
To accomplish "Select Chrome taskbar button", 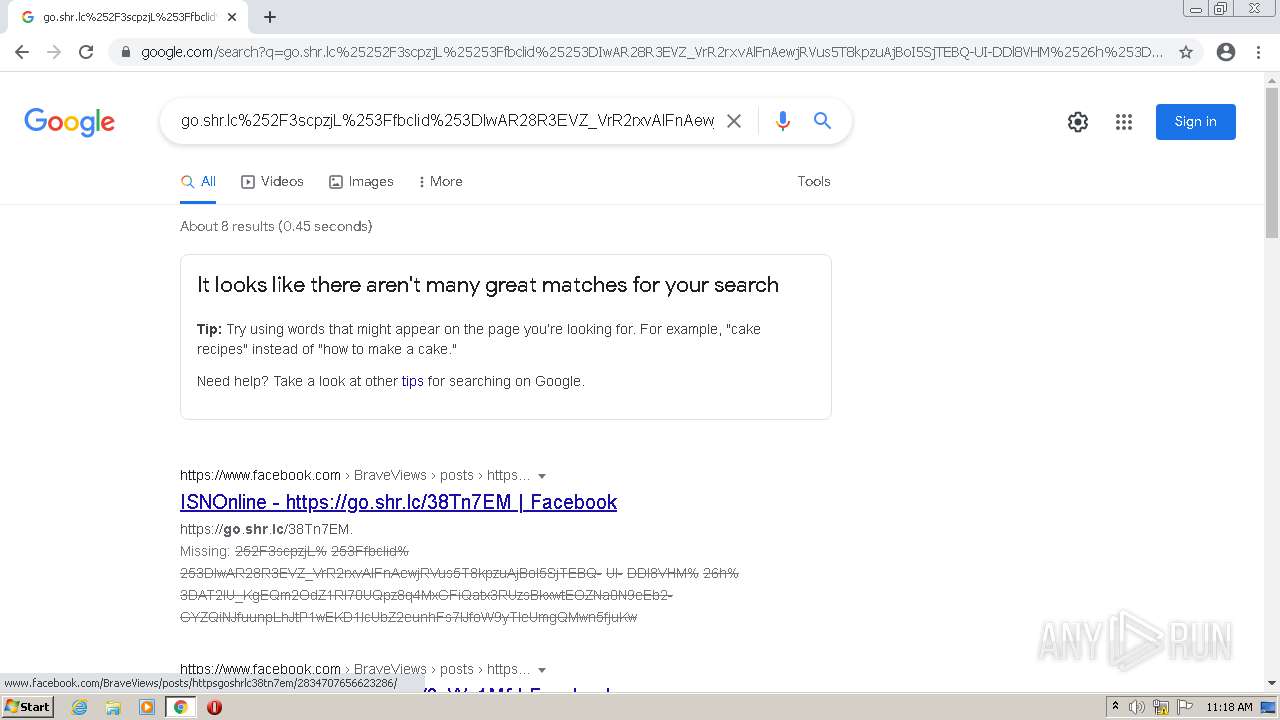I will coord(181,707).
